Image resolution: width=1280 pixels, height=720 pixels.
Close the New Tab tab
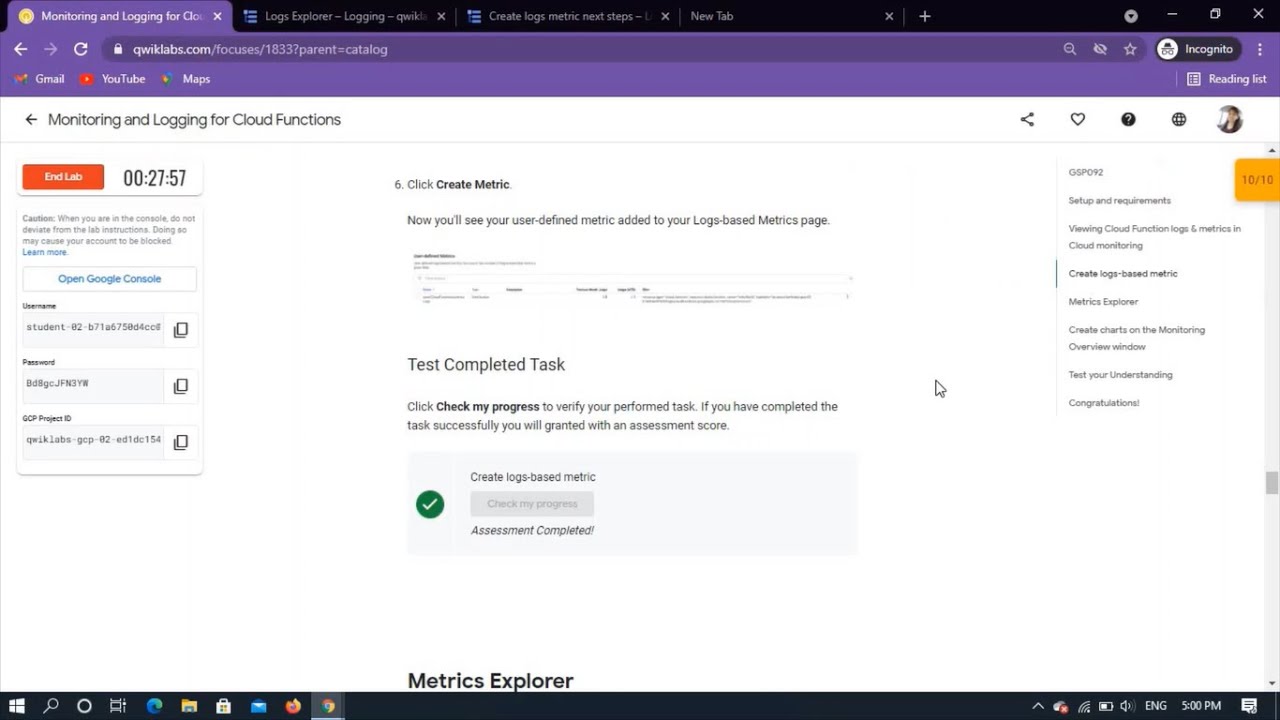(890, 16)
